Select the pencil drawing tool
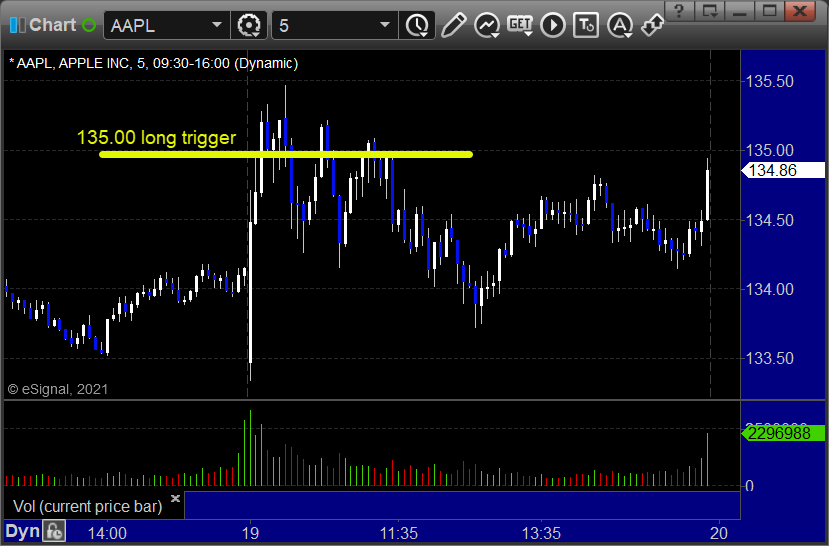This screenshot has height=546, width=829. [x=453, y=25]
